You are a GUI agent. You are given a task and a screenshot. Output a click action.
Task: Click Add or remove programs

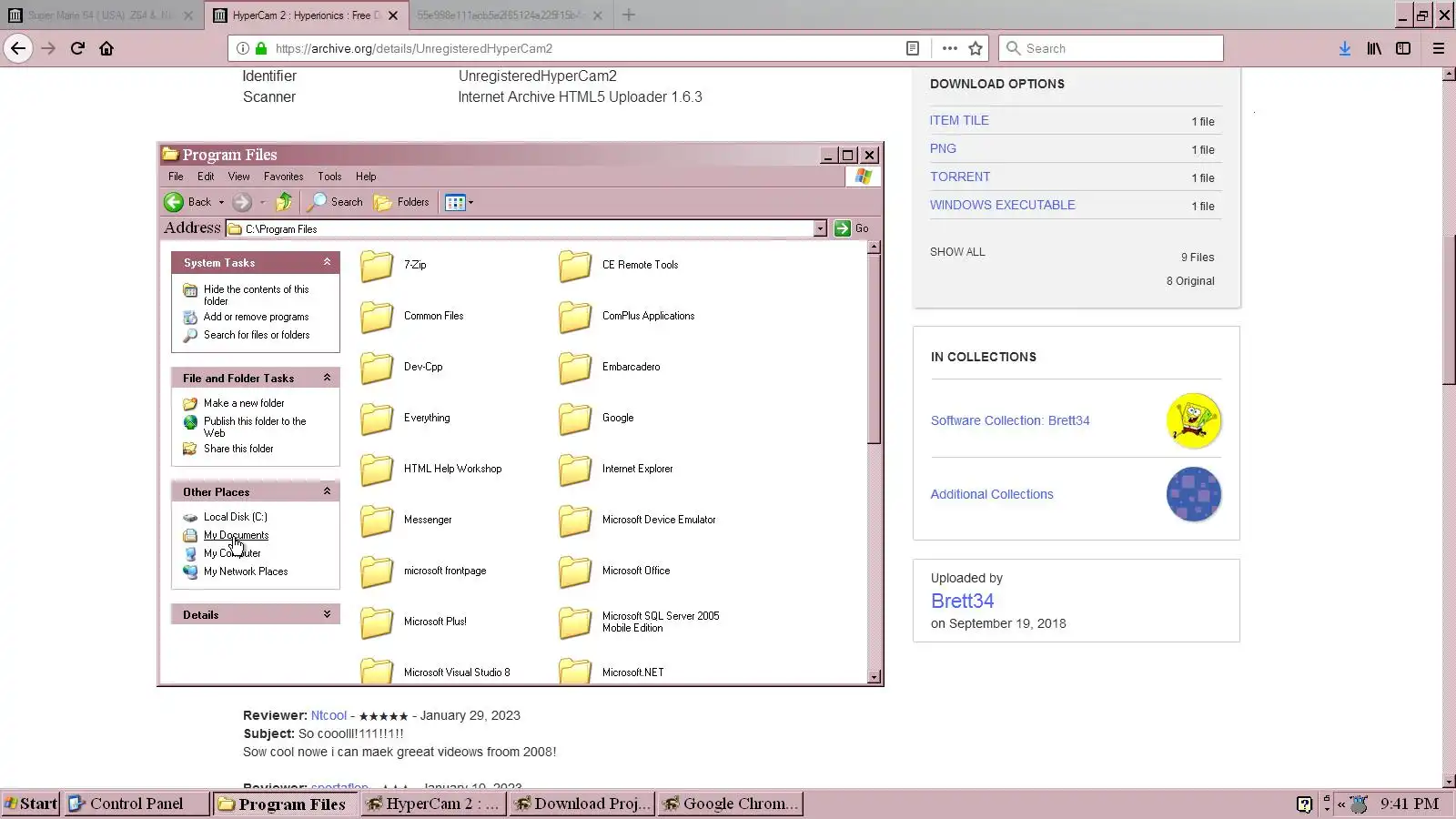click(x=256, y=317)
